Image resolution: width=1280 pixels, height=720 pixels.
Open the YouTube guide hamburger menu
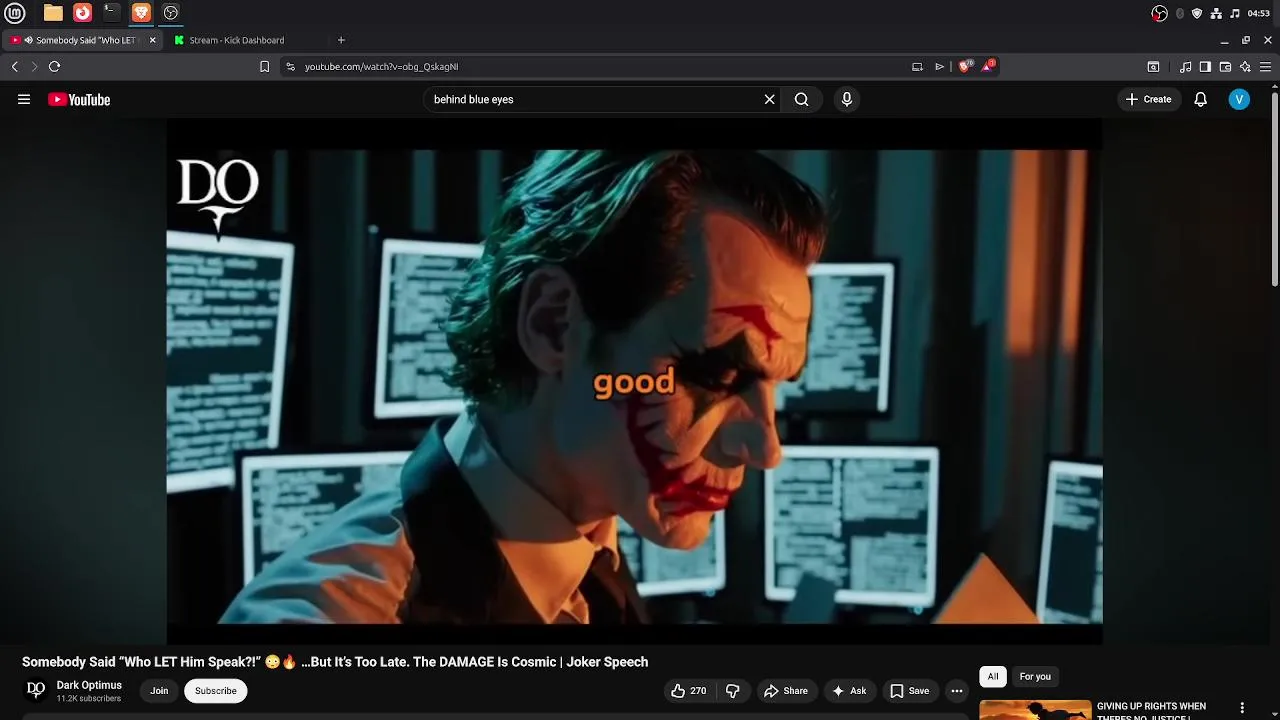pyautogui.click(x=24, y=99)
